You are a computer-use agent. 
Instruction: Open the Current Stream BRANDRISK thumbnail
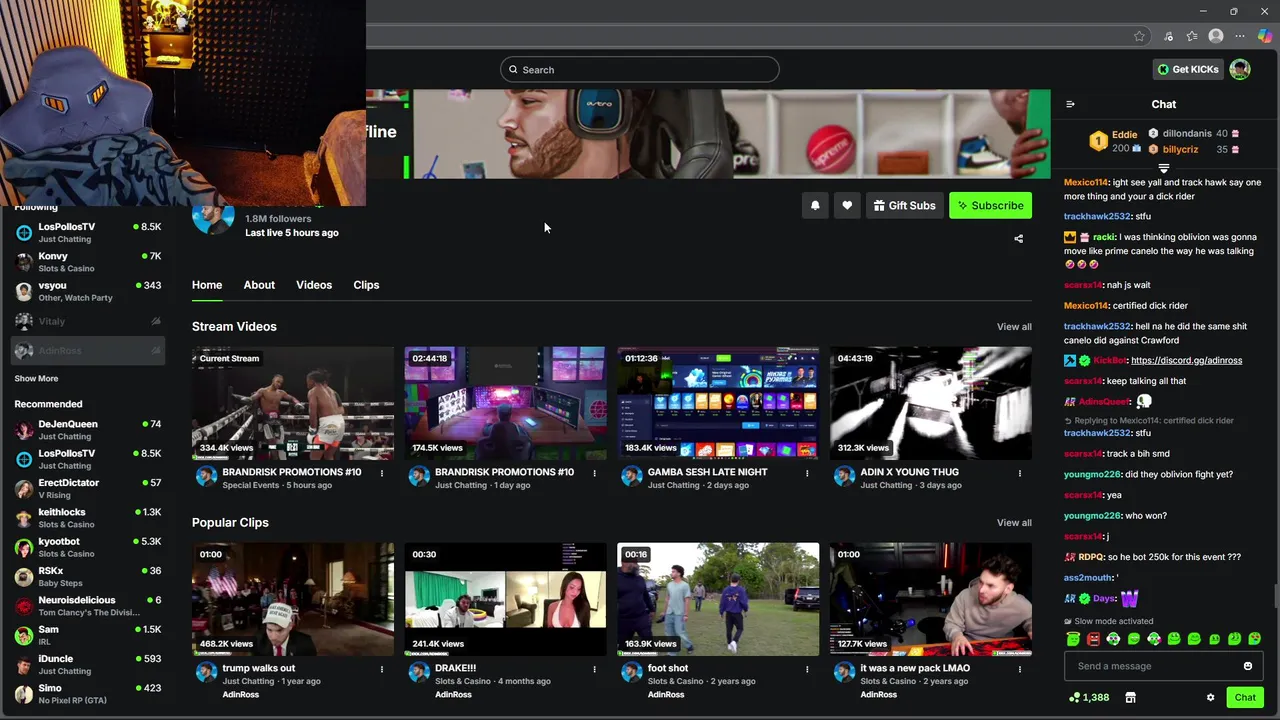coord(293,403)
